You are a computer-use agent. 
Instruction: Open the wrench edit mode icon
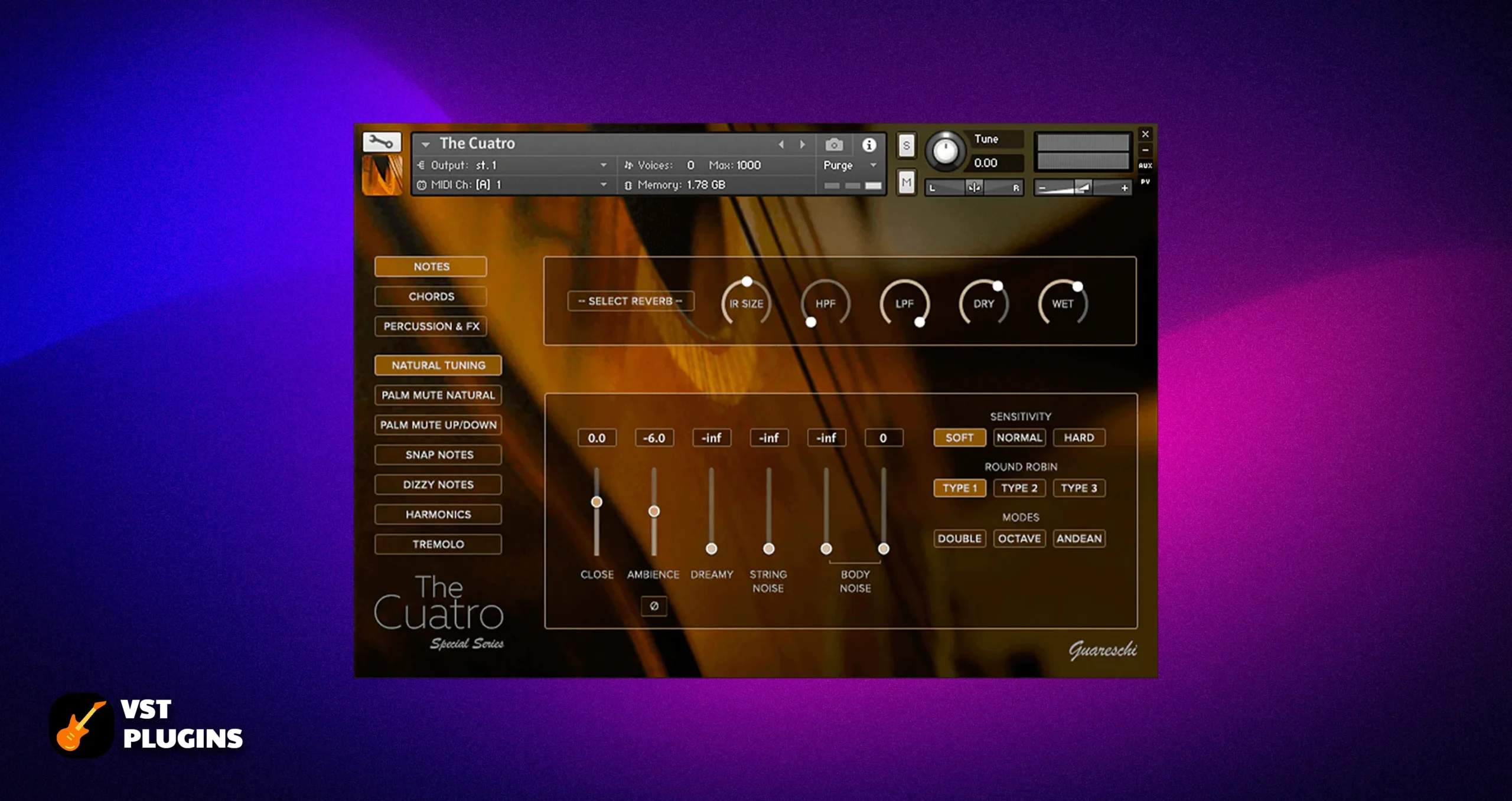[382, 142]
